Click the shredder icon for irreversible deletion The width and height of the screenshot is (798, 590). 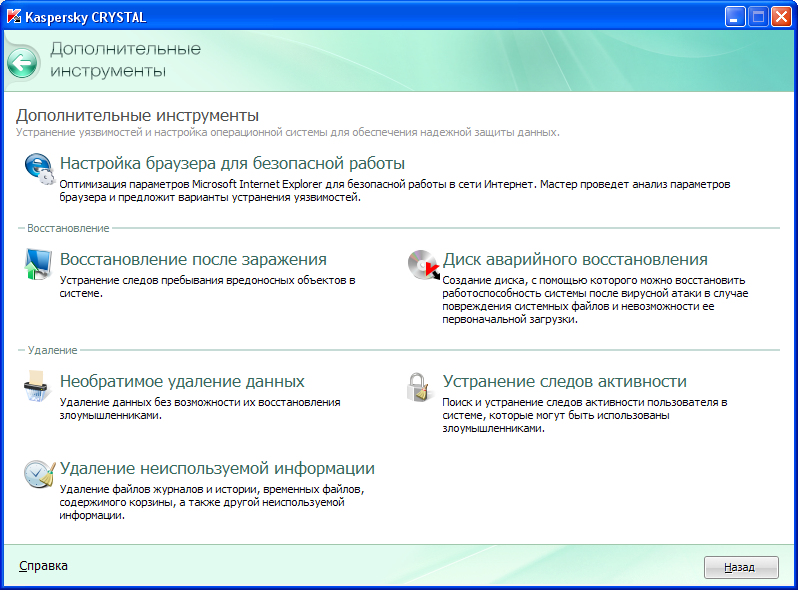click(x=37, y=385)
